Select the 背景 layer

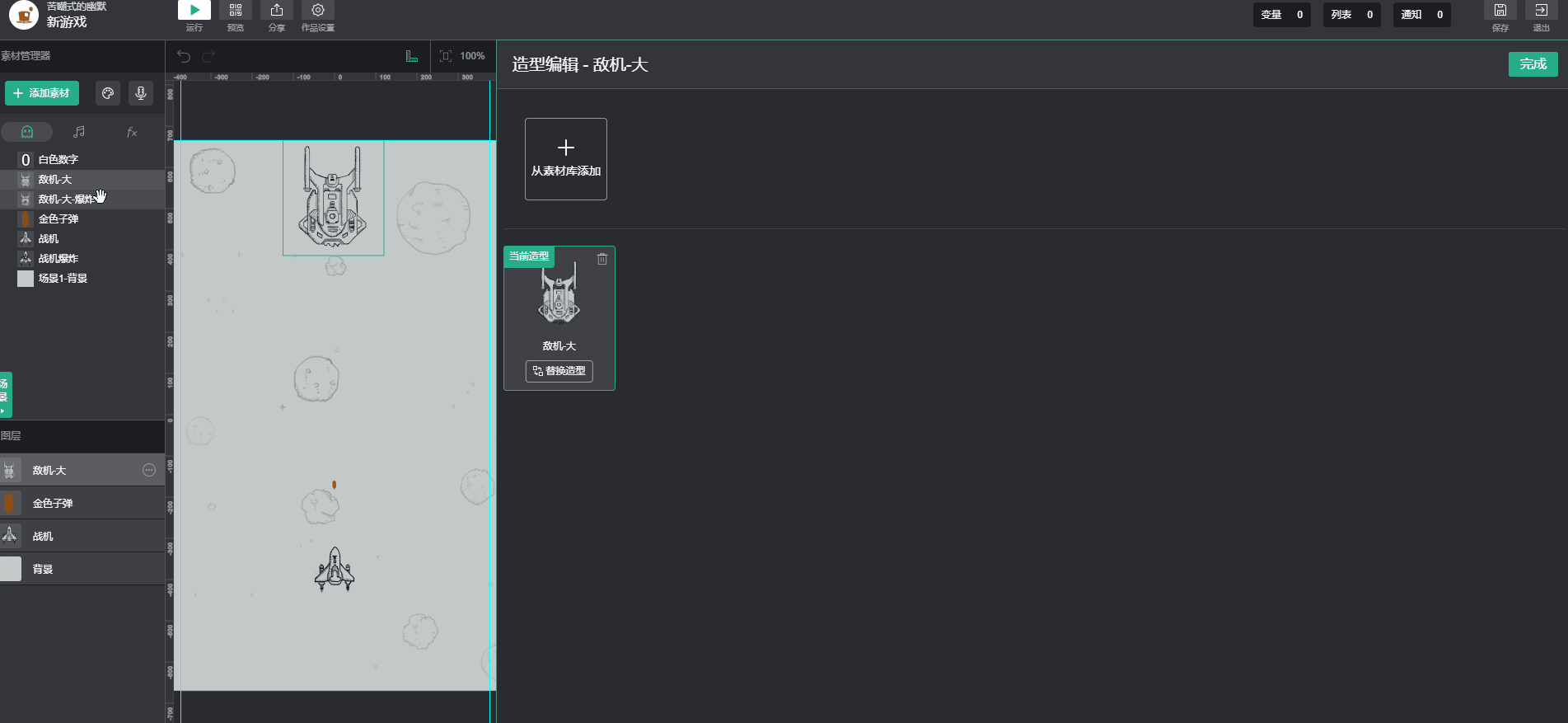[82, 569]
